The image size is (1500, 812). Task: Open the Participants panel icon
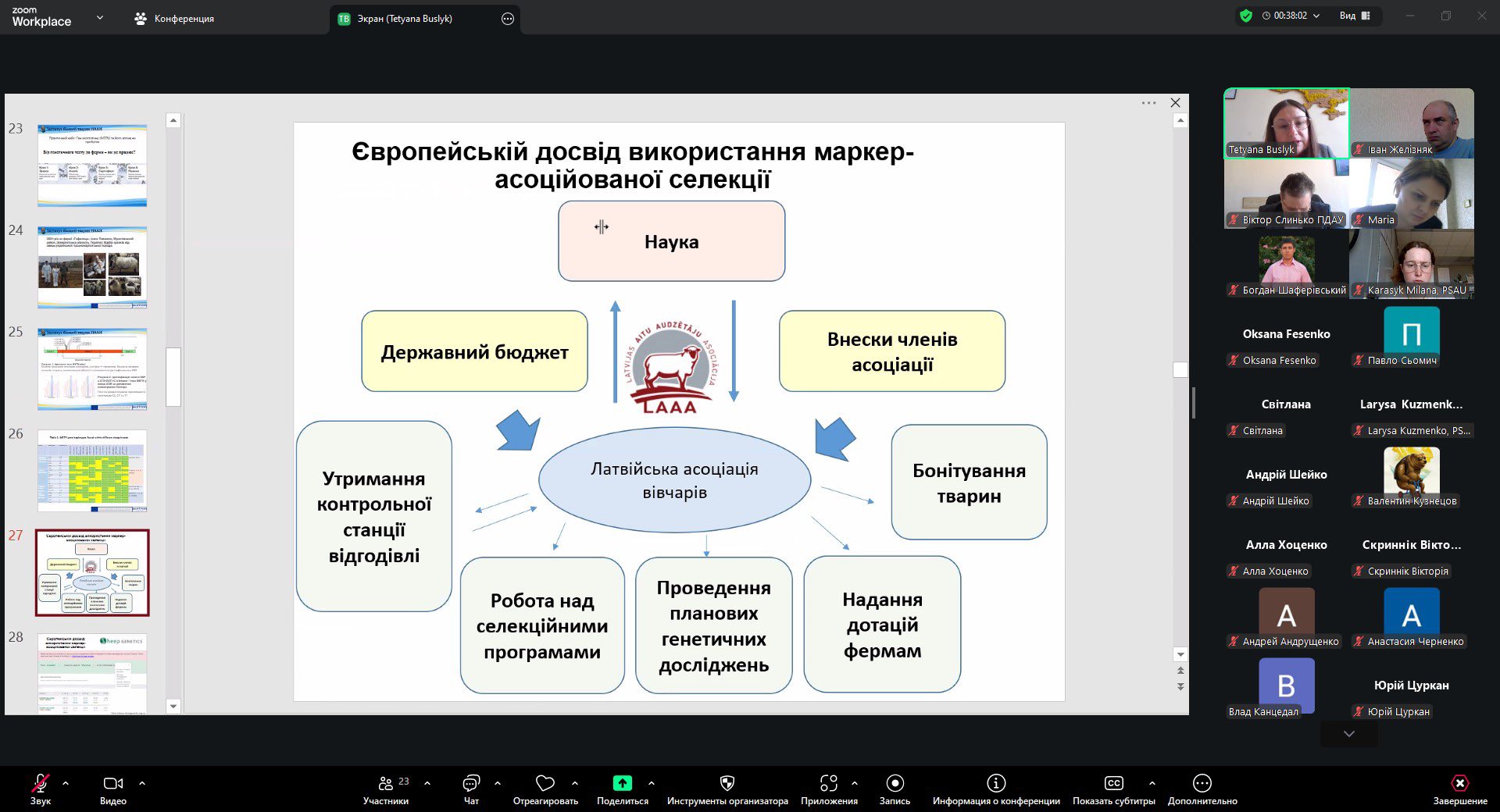386,783
